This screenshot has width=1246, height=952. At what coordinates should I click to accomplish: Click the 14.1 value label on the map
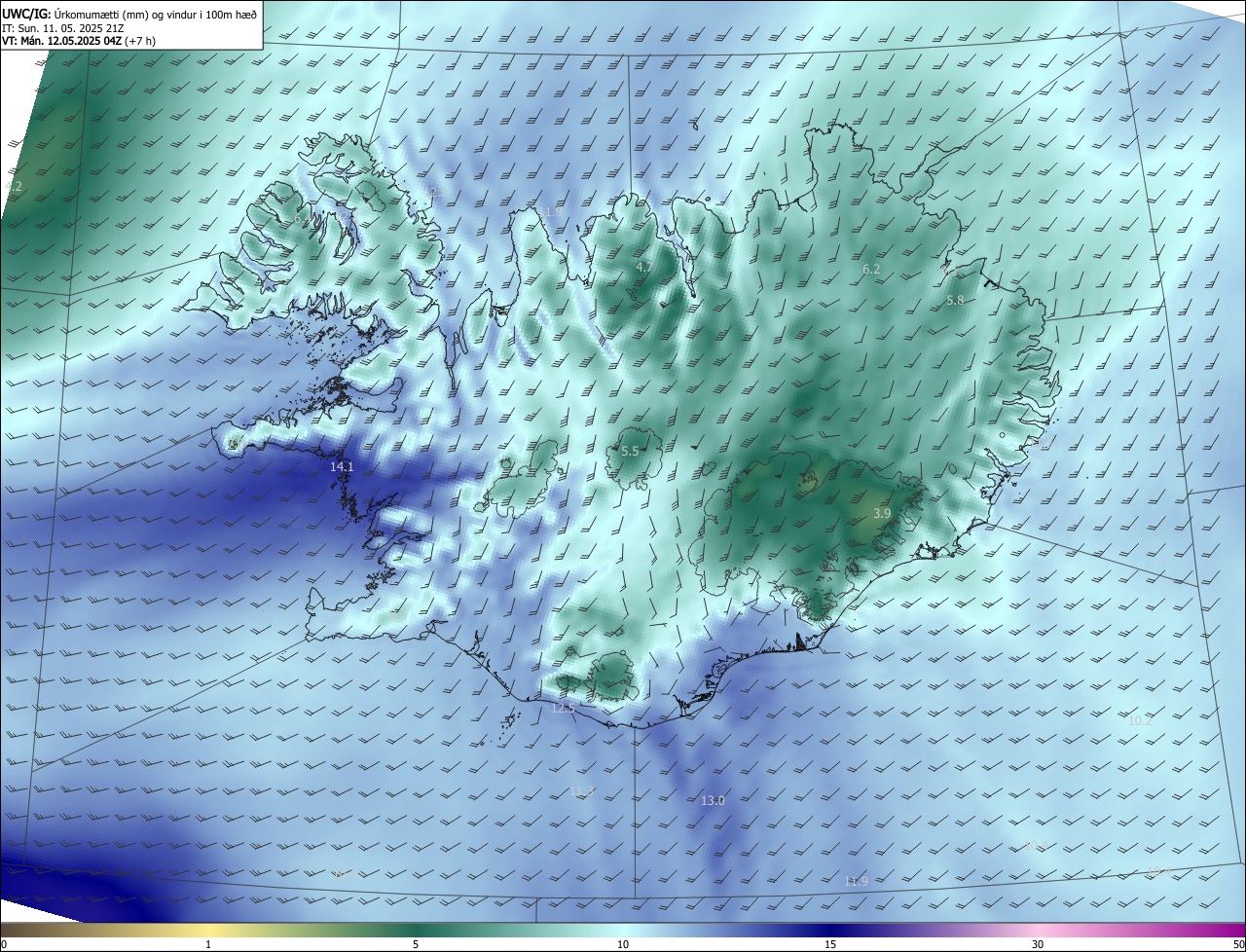point(342,467)
